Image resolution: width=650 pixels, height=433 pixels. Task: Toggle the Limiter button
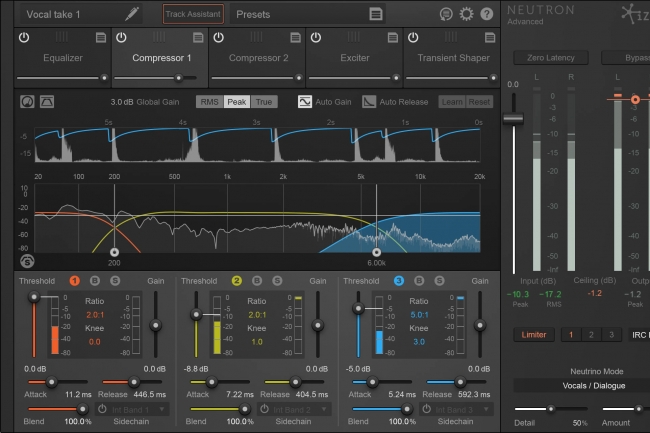point(534,334)
